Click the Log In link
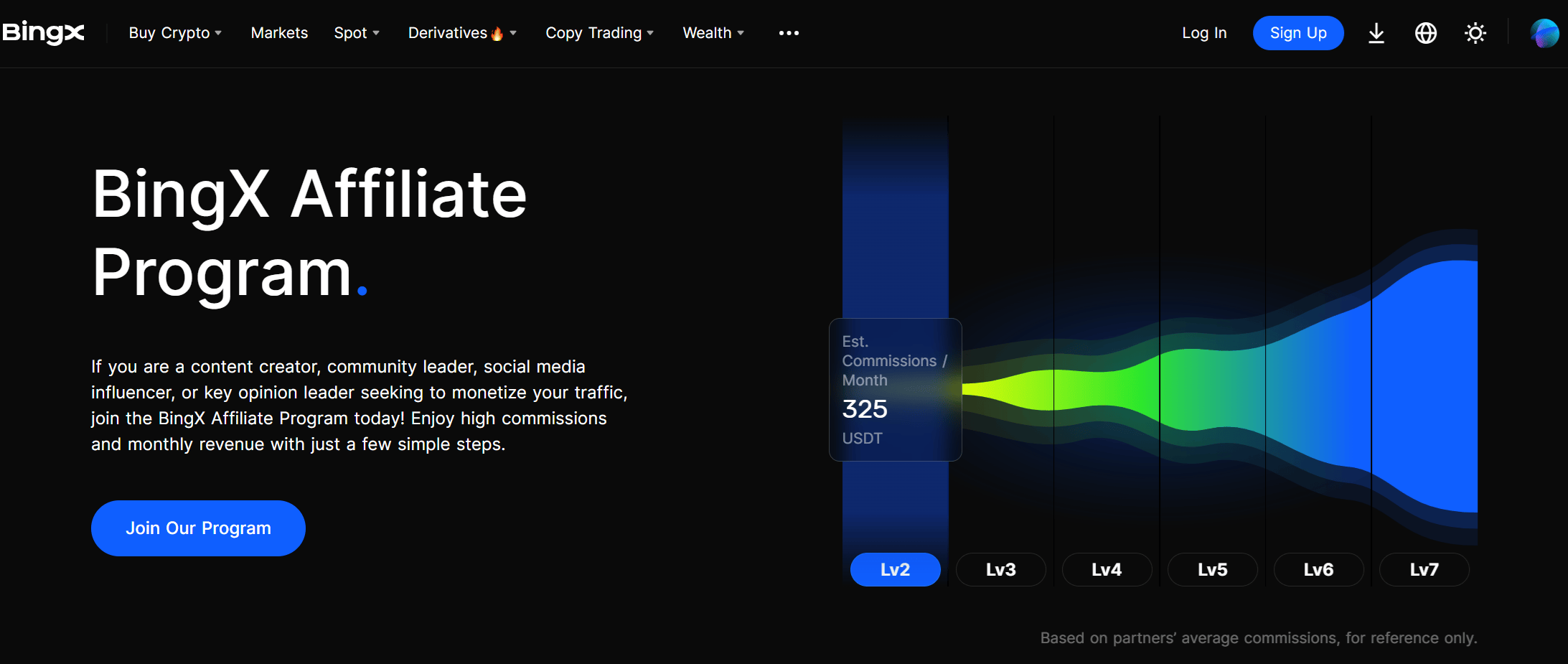Viewport: 1568px width, 664px height. tap(1204, 33)
